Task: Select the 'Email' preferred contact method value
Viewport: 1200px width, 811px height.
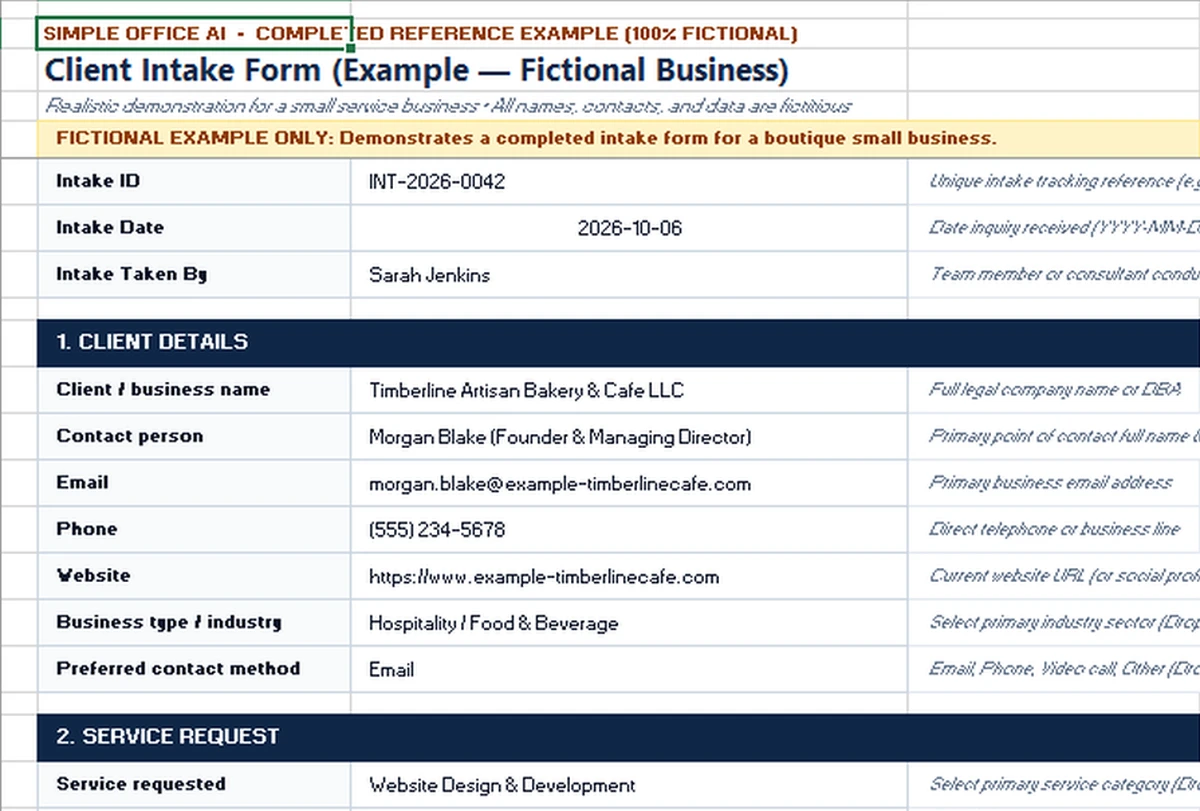Action: [629, 669]
